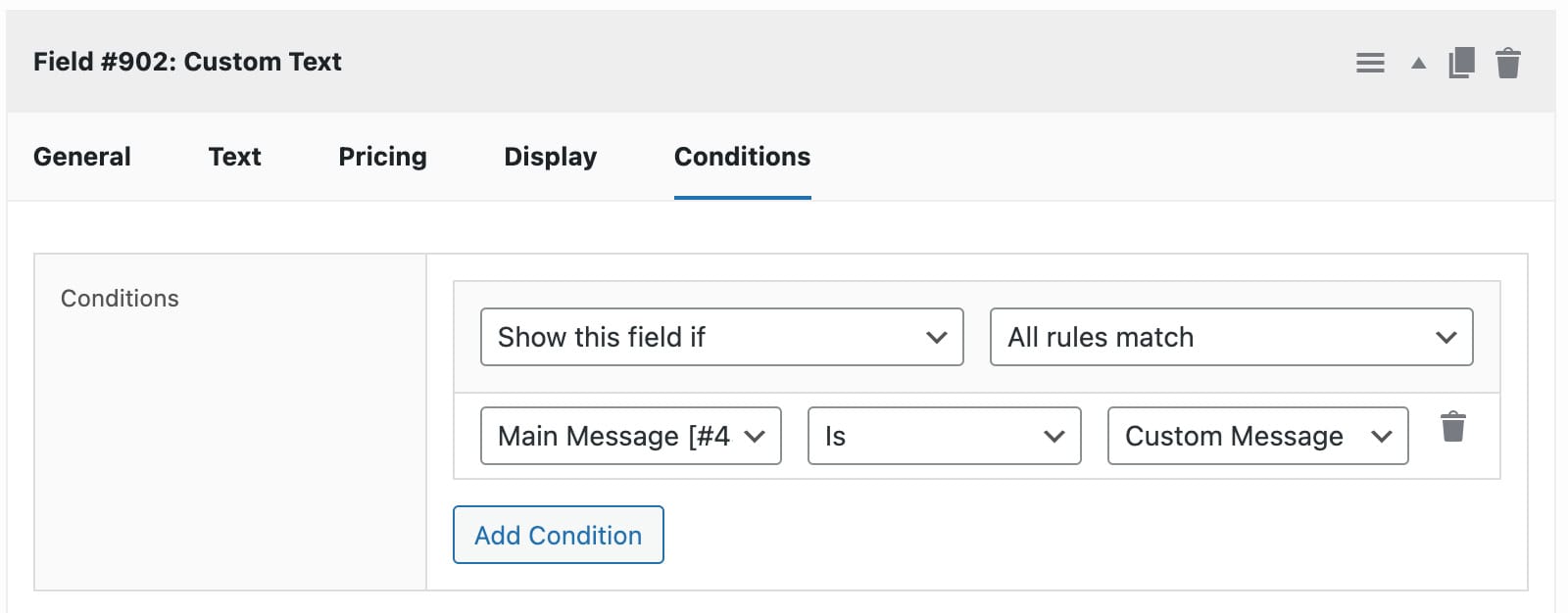The width and height of the screenshot is (1568, 613).
Task: Click the Conditions label in the left column
Action: tap(120, 298)
